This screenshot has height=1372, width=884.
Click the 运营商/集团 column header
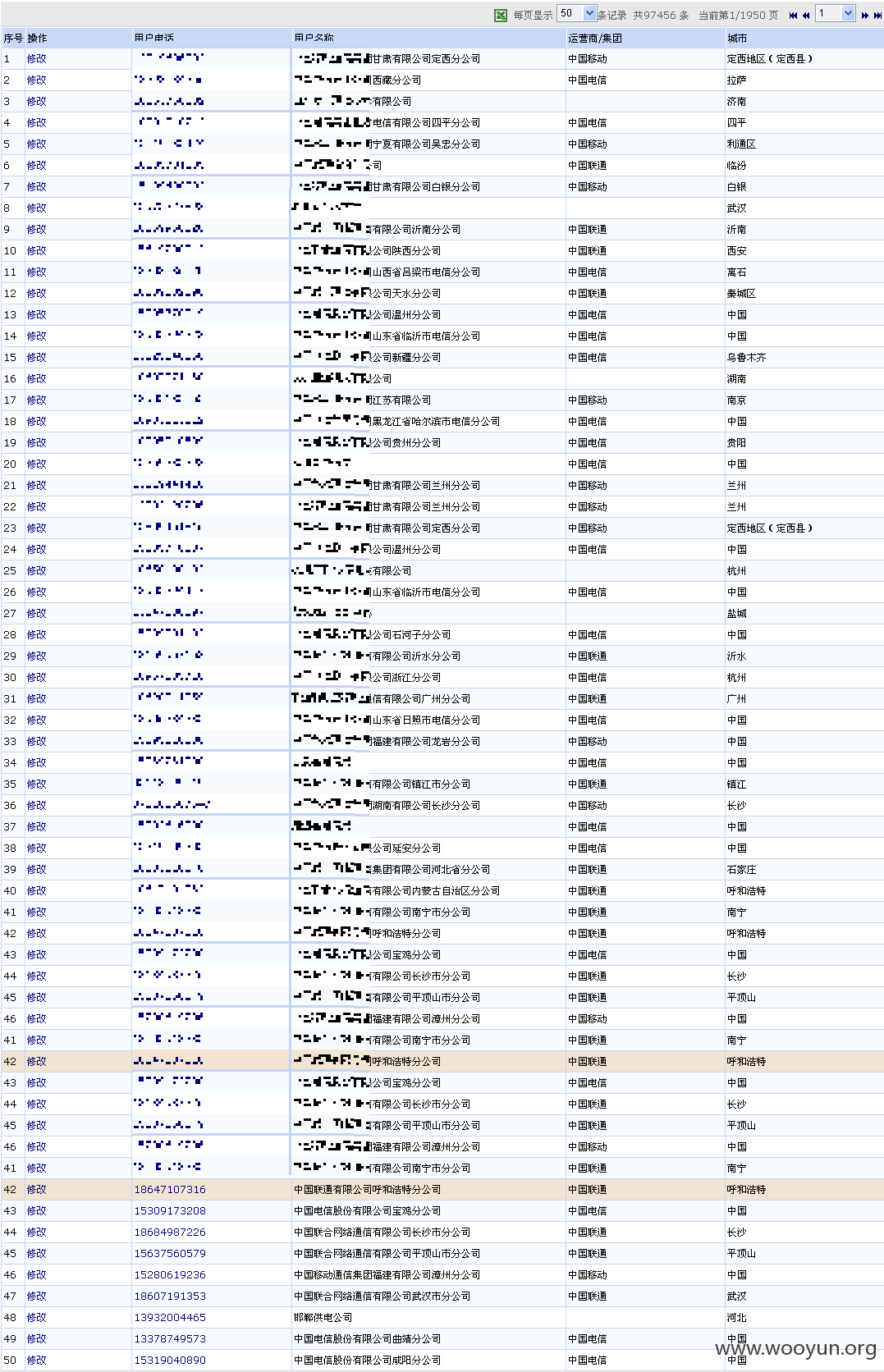(595, 38)
